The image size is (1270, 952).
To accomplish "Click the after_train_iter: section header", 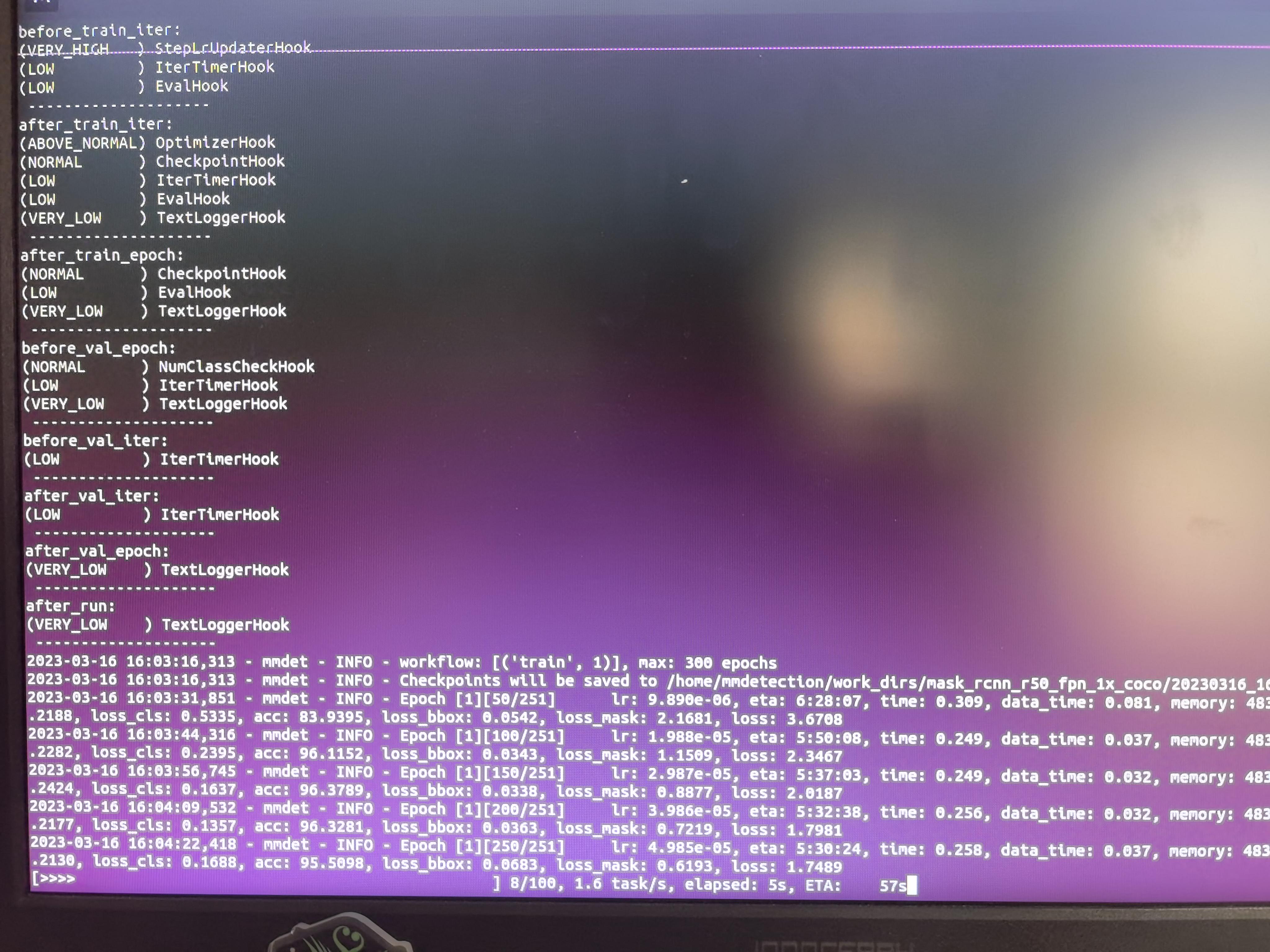I will tap(95, 124).
